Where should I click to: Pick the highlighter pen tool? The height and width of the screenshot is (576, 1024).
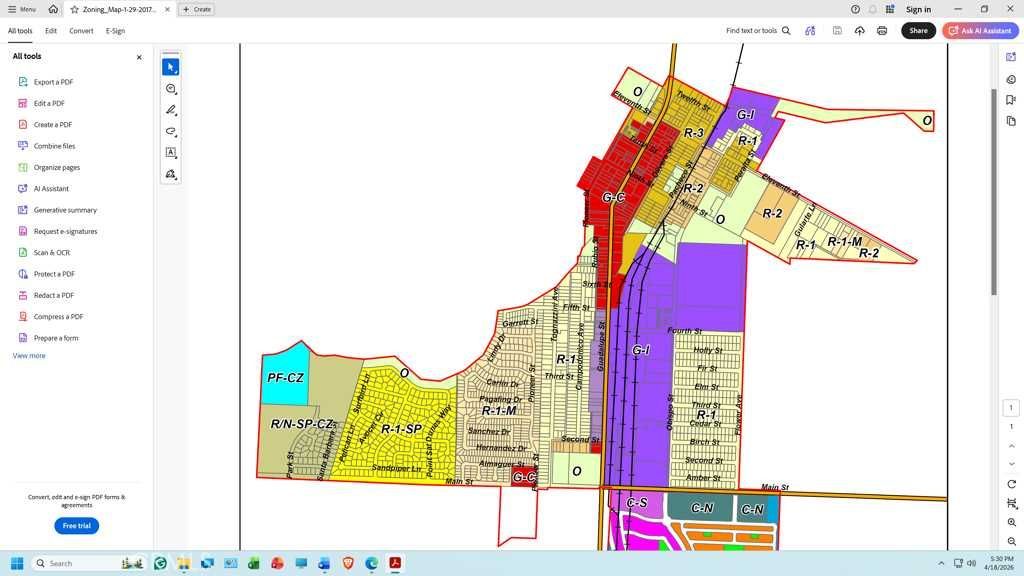point(171,110)
